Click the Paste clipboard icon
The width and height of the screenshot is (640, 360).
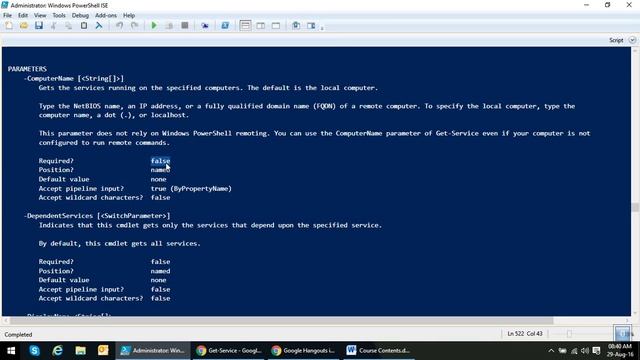84,25
